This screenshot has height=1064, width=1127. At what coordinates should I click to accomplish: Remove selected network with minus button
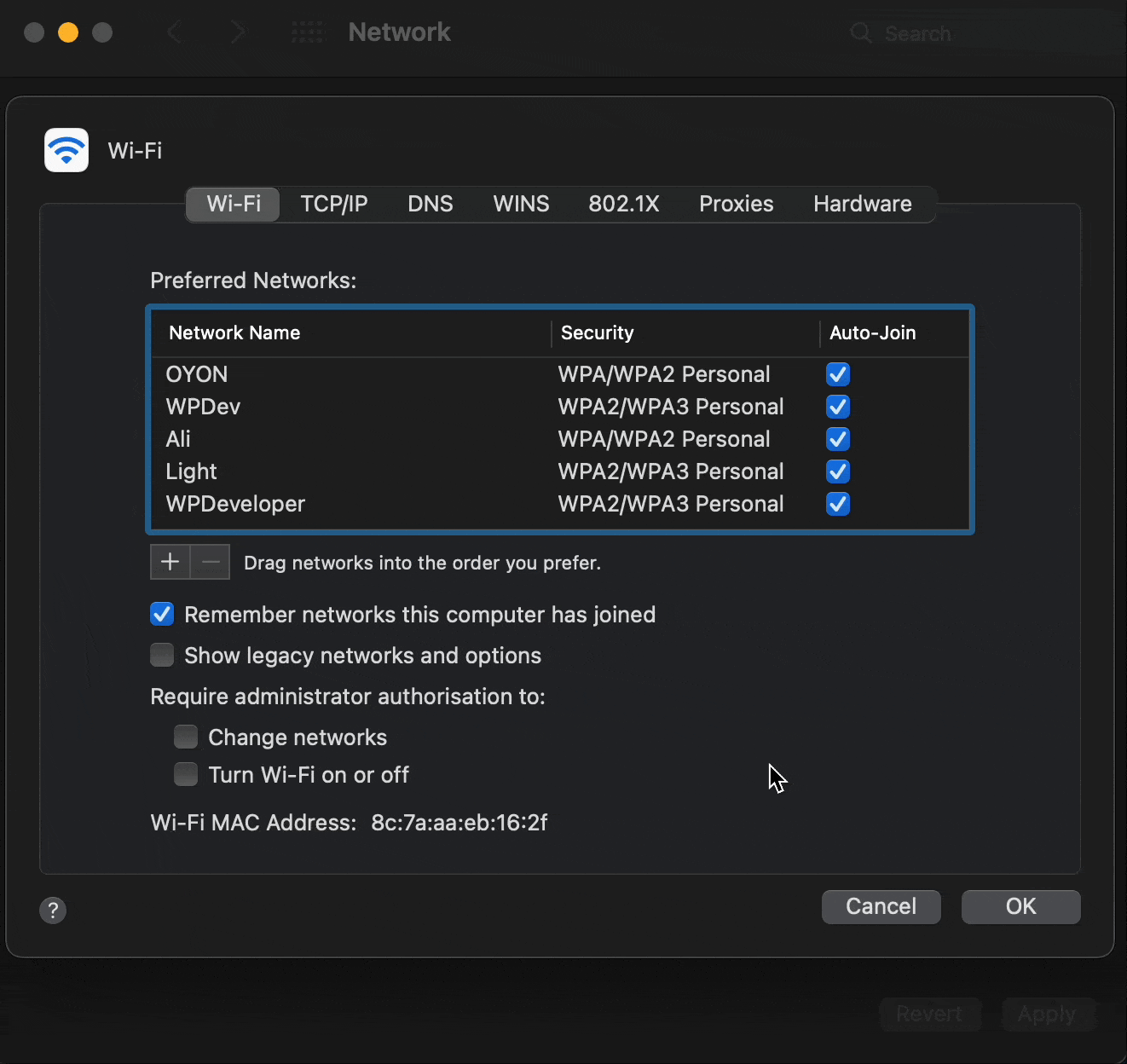tap(210, 562)
